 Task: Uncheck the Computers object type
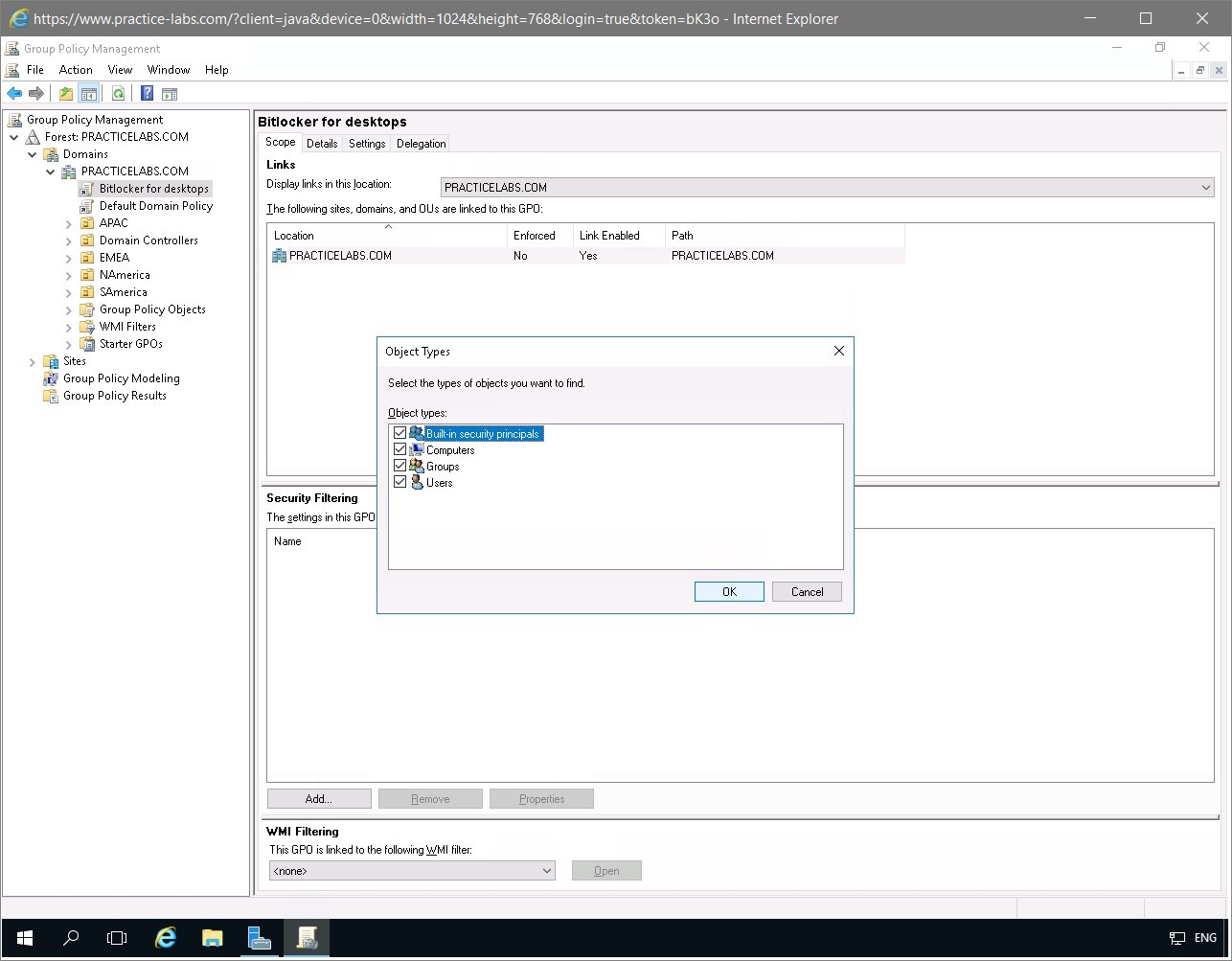click(x=400, y=448)
